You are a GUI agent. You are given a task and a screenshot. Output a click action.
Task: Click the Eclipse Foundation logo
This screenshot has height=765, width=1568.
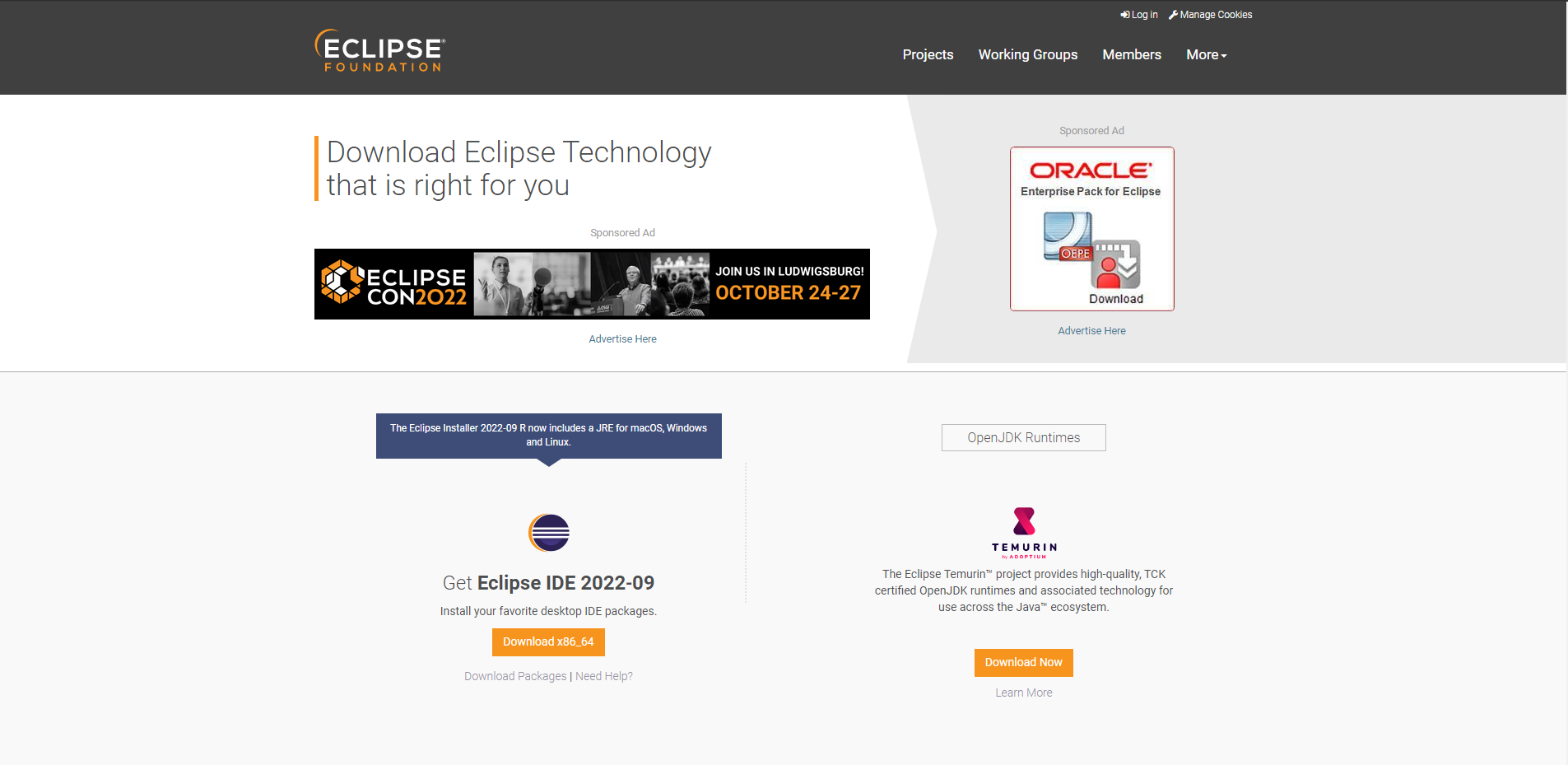tap(379, 51)
